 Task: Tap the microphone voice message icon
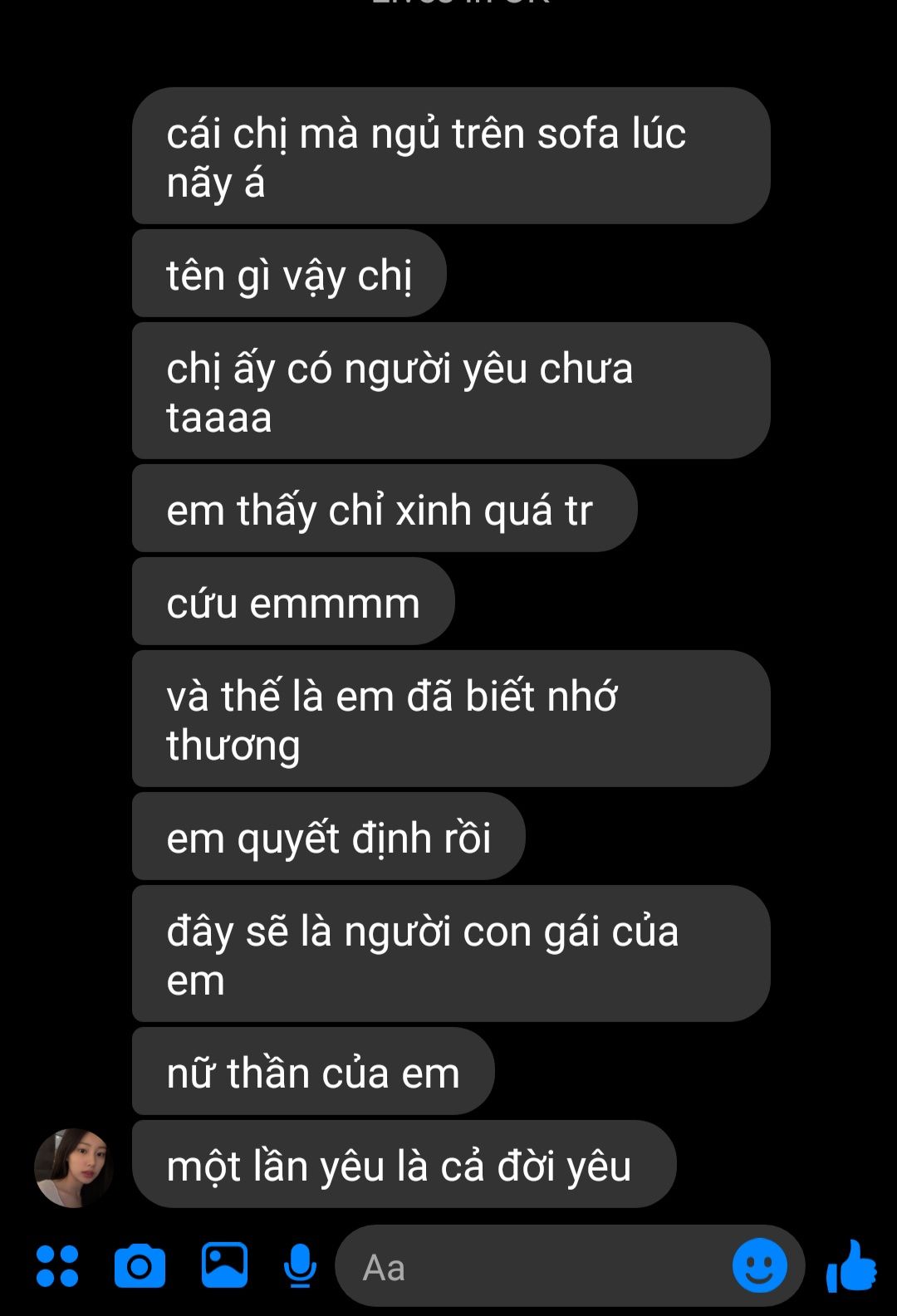coord(300,1266)
